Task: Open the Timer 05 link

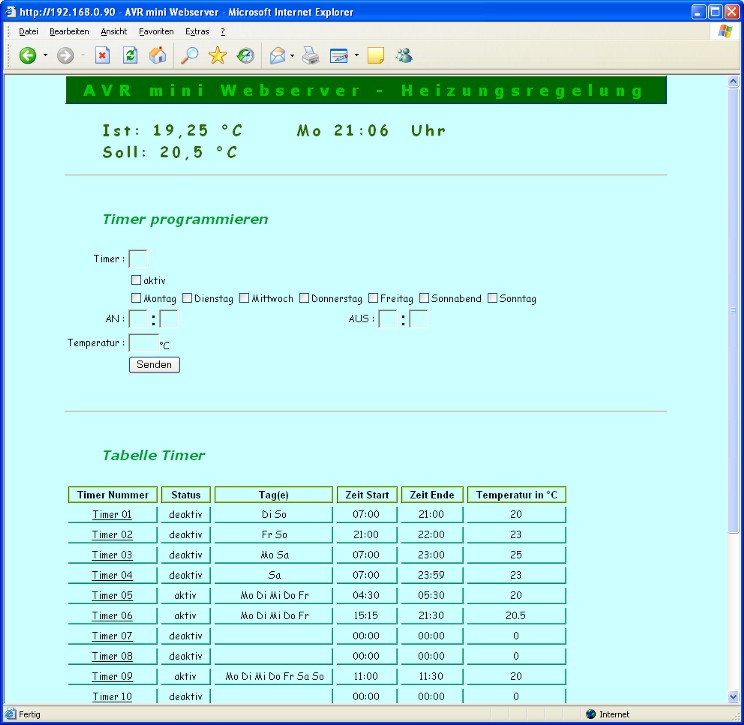Action: (x=112, y=595)
